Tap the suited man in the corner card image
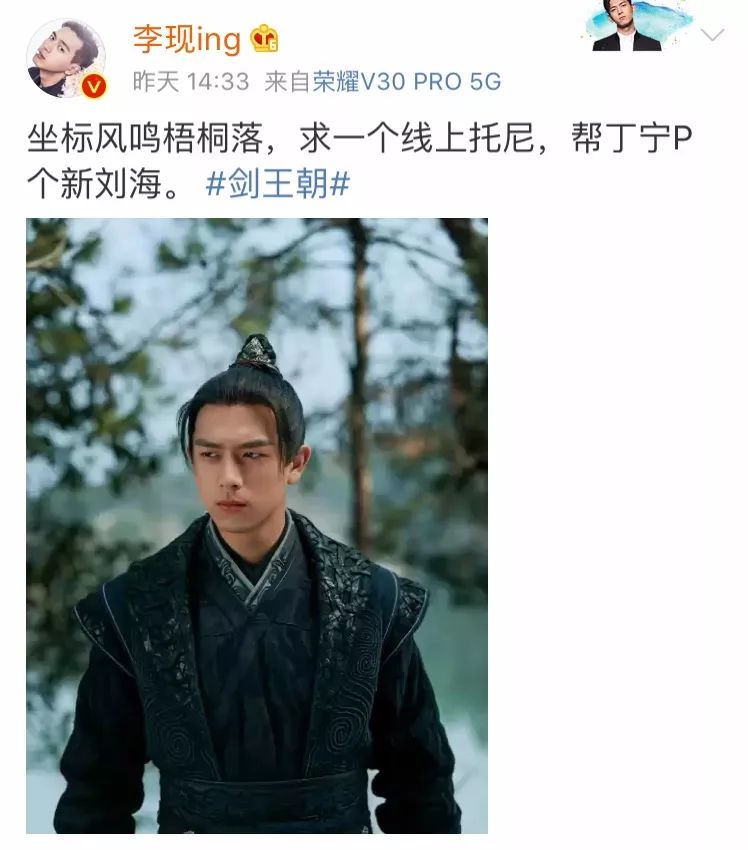Screen dimensions: 748x850 (626, 27)
